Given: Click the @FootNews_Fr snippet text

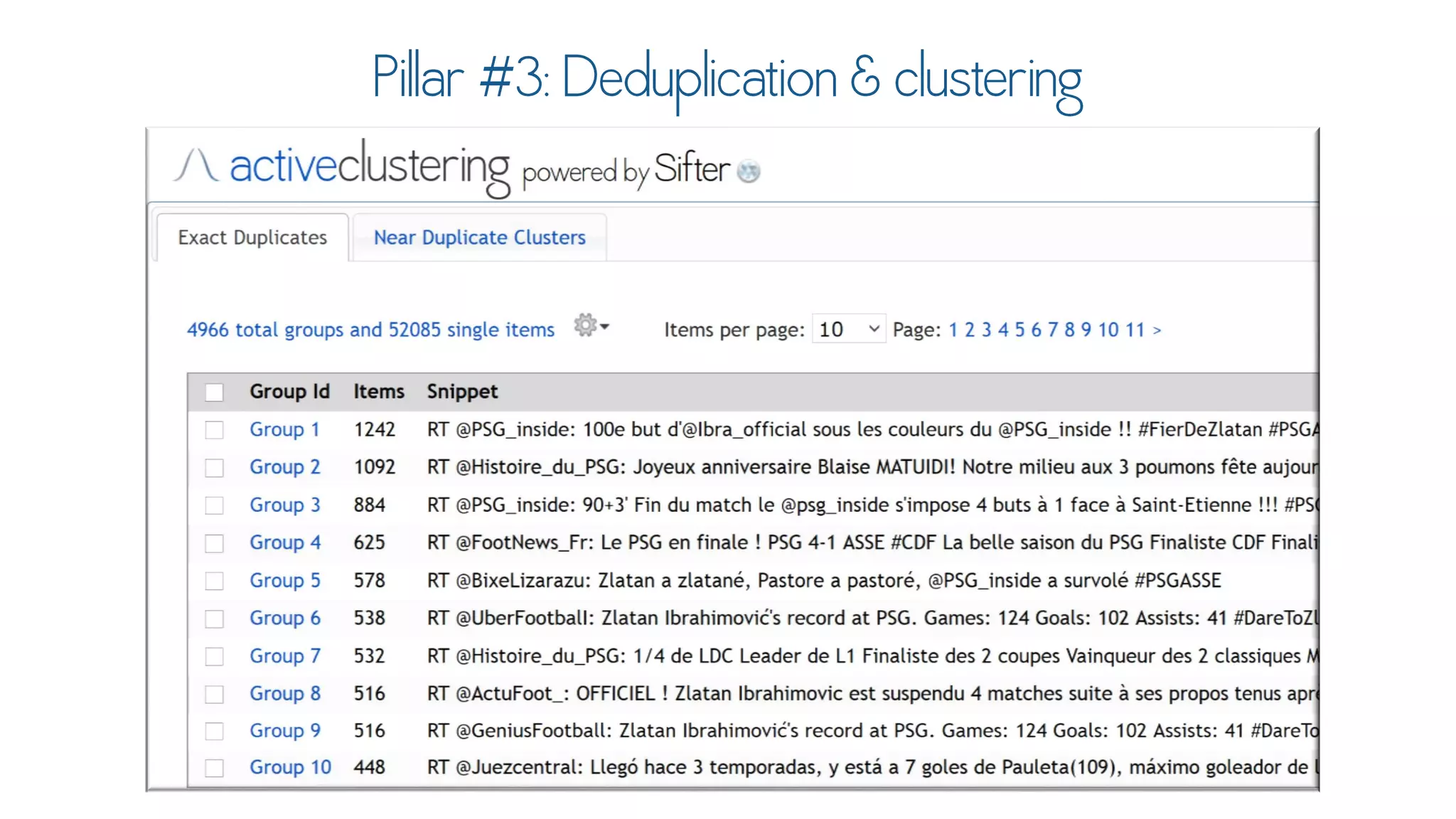Looking at the screenshot, I should pos(872,542).
